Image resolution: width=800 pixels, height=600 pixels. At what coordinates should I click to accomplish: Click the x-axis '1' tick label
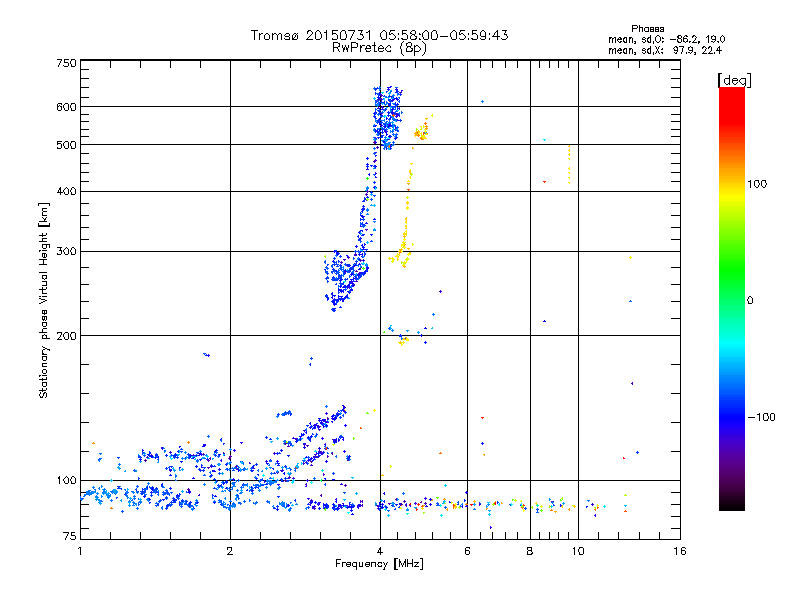(80, 551)
